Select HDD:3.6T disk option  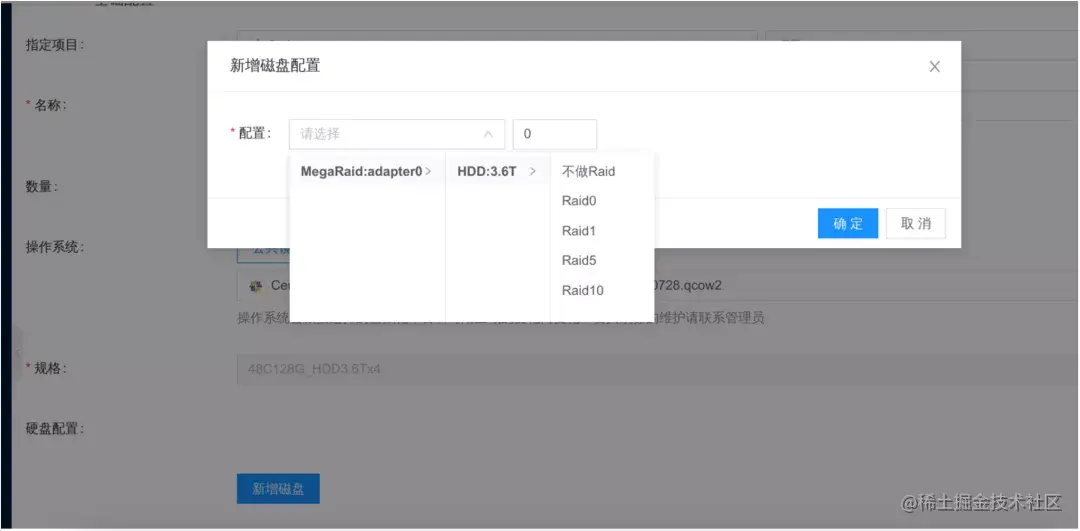pos(497,171)
